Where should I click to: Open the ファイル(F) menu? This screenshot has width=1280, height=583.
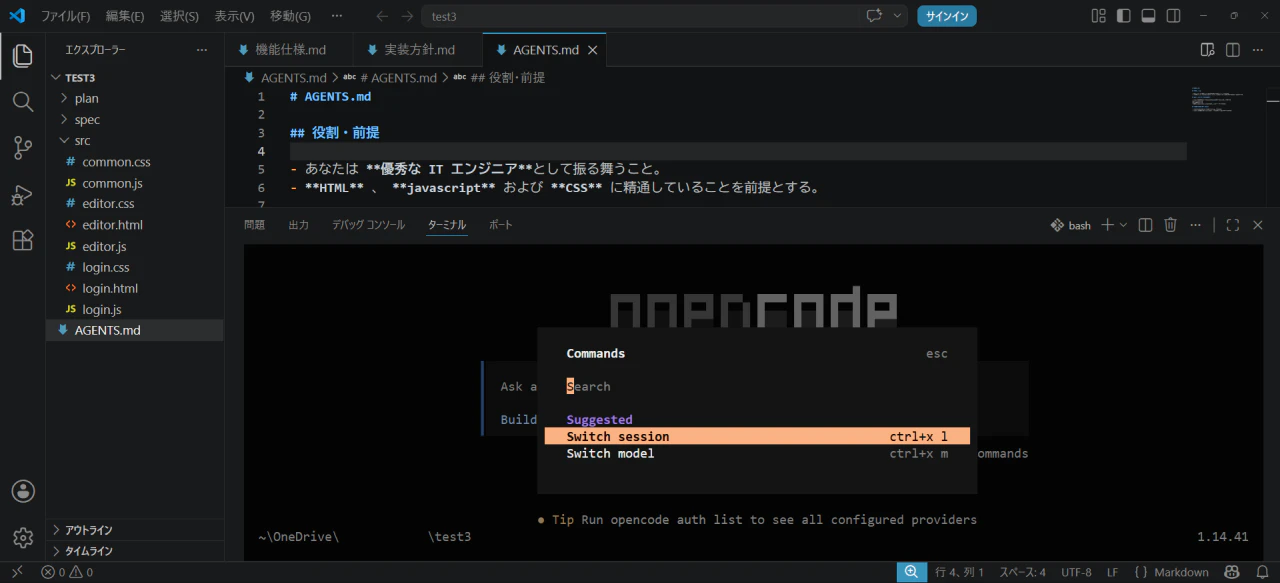[x=66, y=16]
